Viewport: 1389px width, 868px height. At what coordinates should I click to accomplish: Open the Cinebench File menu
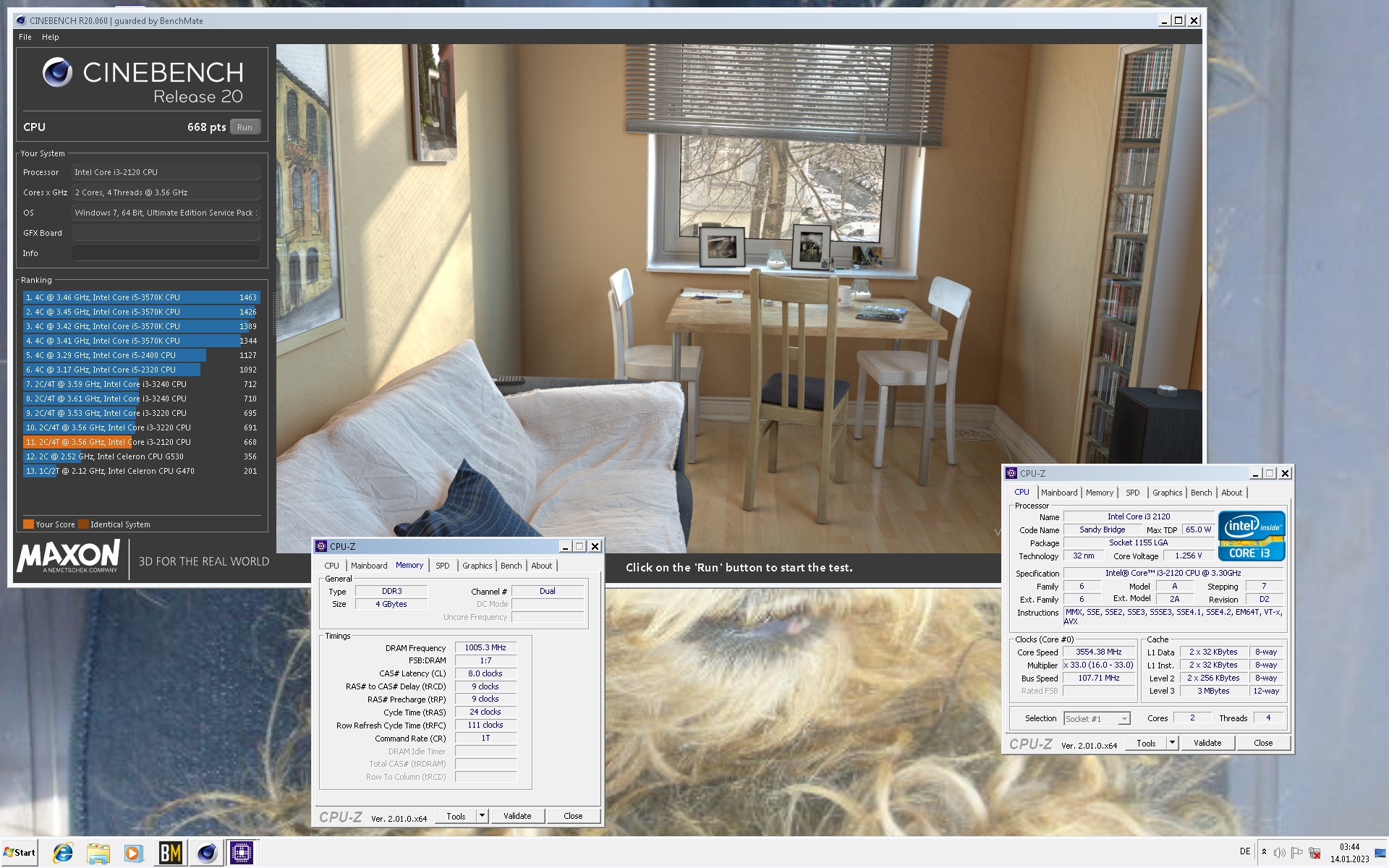[x=25, y=37]
